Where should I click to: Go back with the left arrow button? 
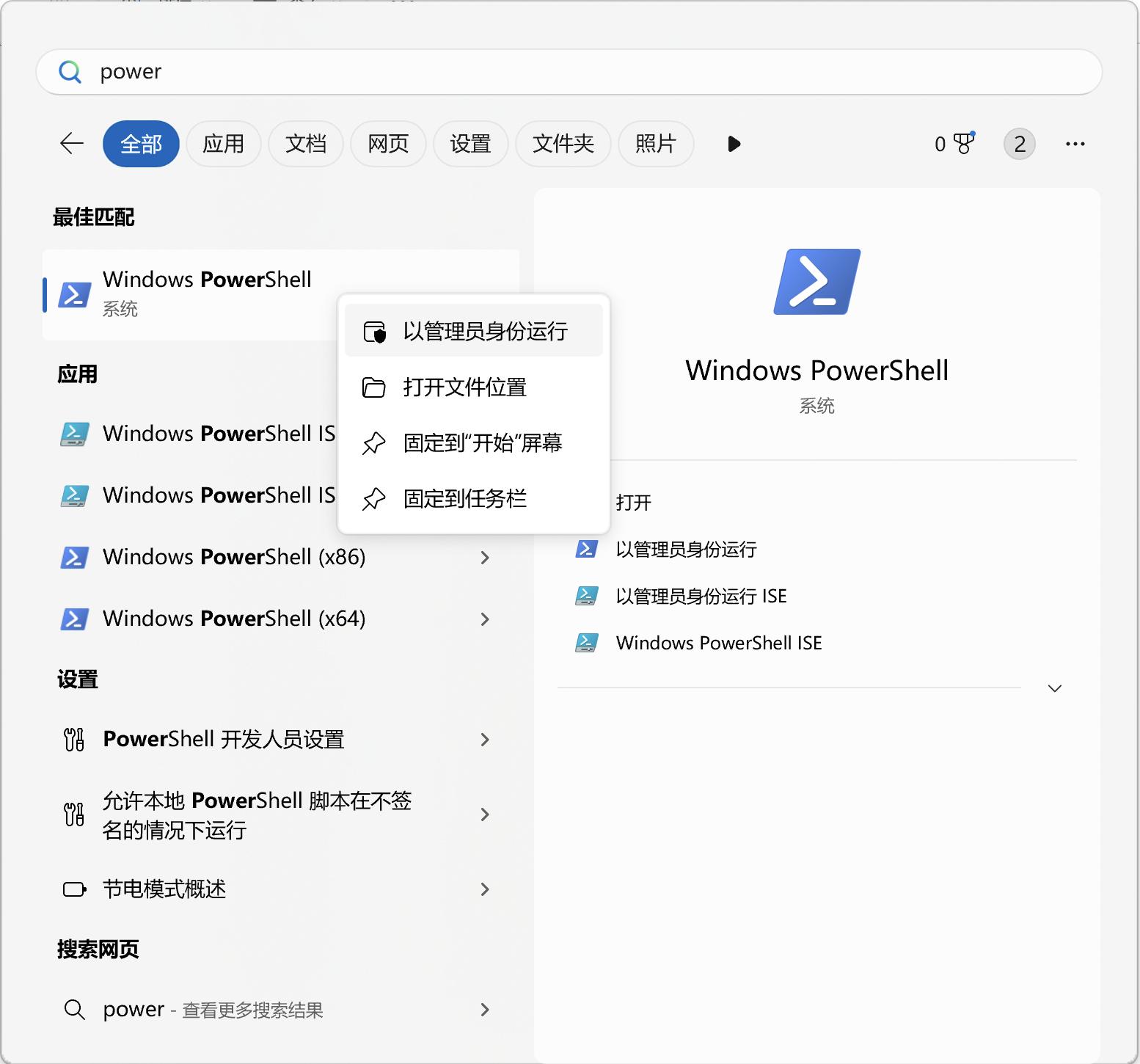coord(72,144)
